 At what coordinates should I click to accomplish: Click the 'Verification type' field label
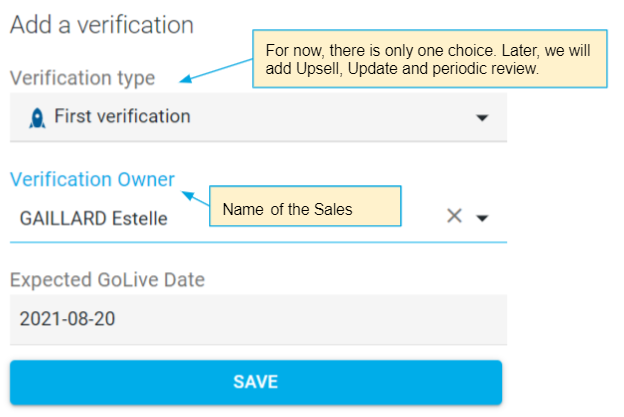[x=82, y=78]
